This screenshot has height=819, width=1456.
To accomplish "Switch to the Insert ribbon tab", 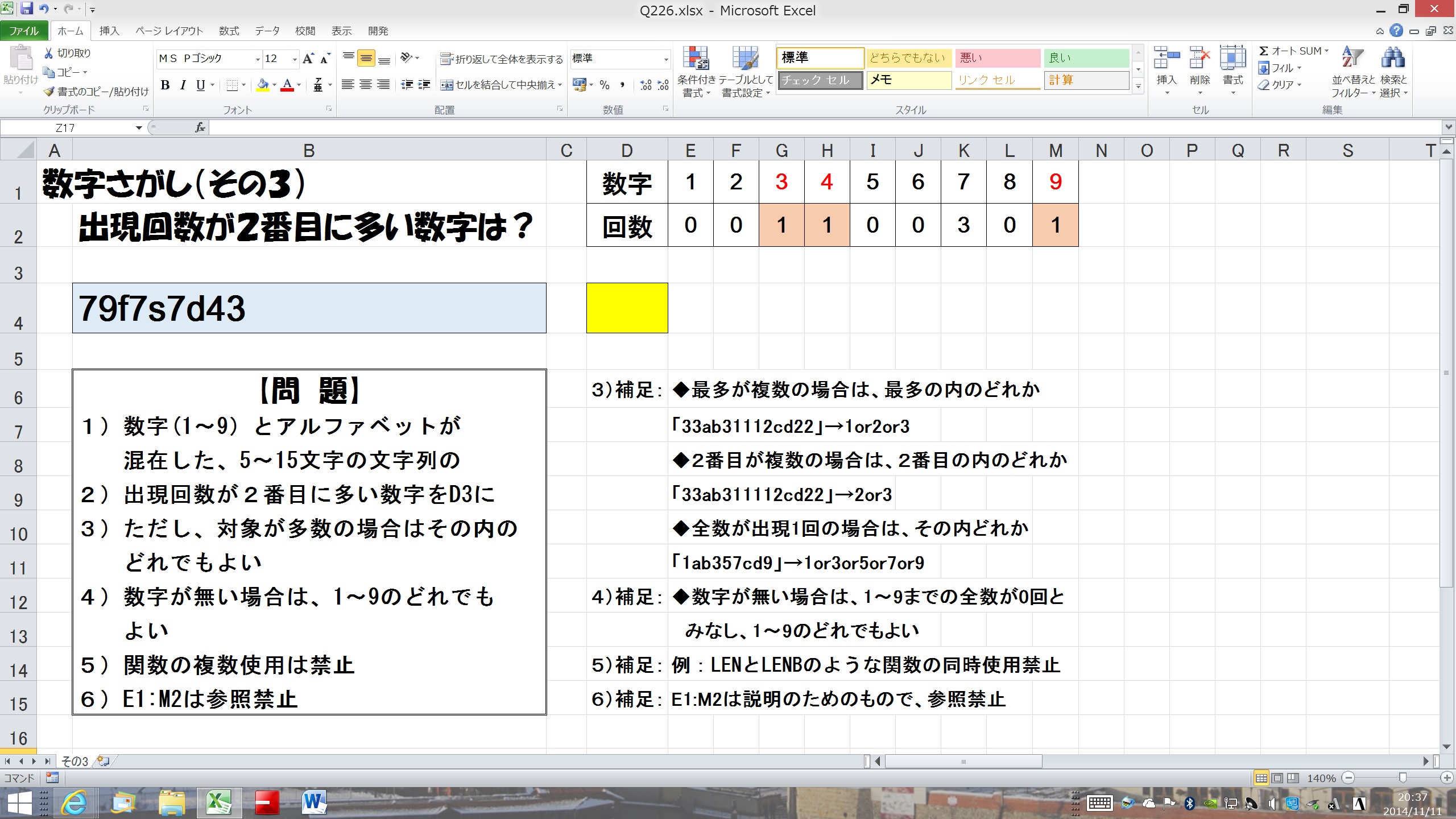I will point(109,31).
